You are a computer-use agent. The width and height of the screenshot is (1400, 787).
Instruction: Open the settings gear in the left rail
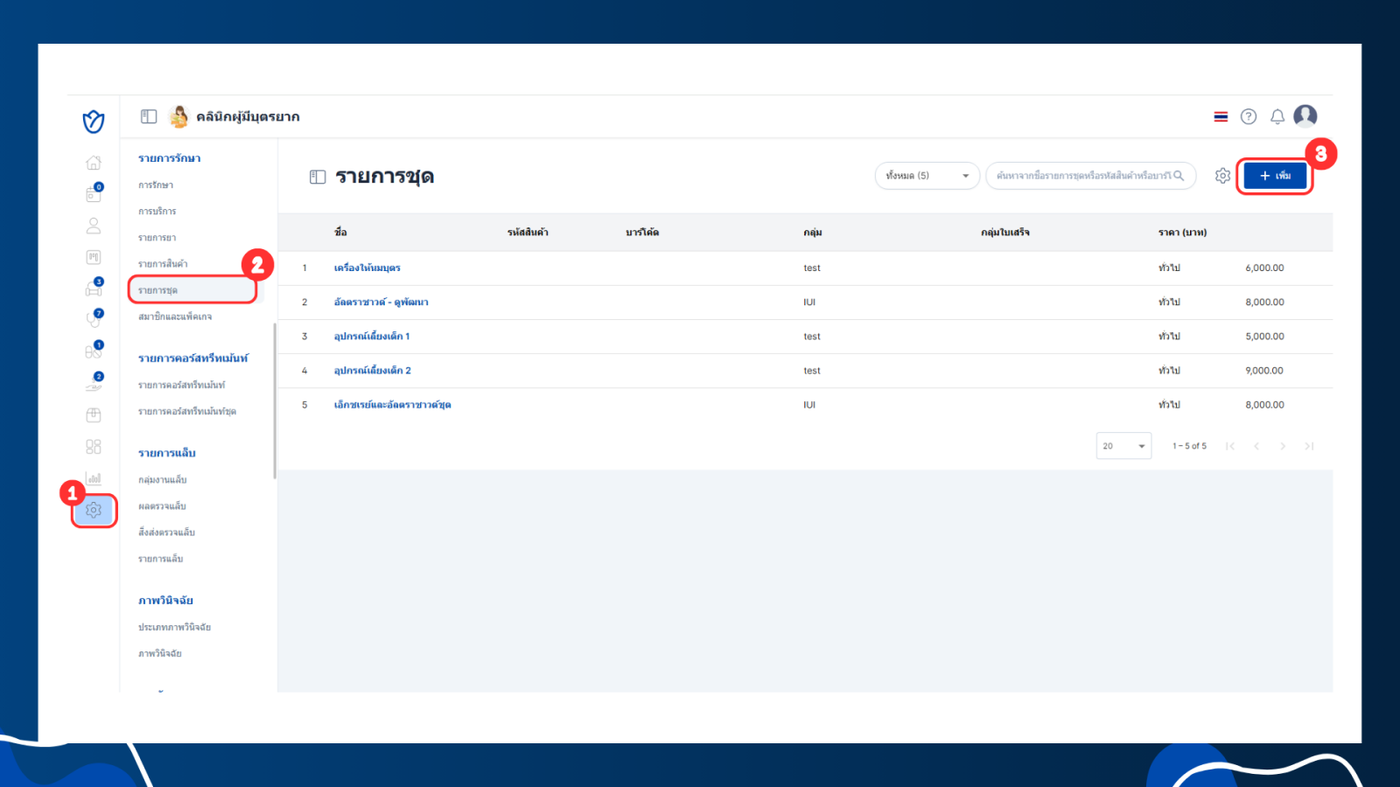93,510
